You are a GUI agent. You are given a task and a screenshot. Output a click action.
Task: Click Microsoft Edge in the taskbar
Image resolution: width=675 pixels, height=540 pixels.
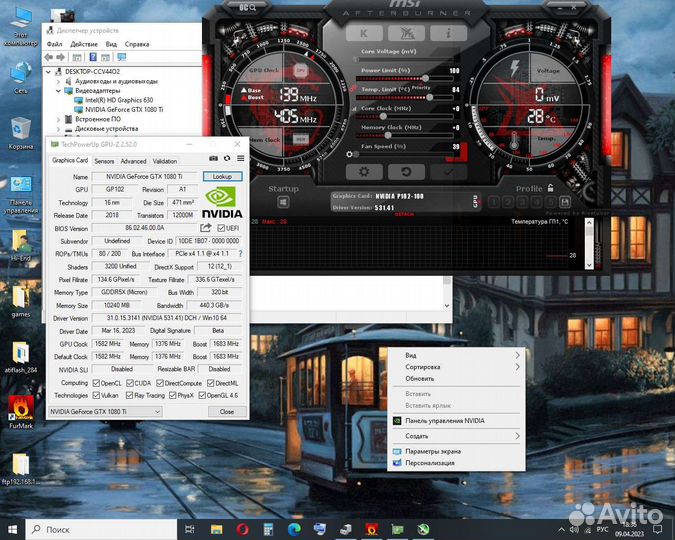point(294,529)
